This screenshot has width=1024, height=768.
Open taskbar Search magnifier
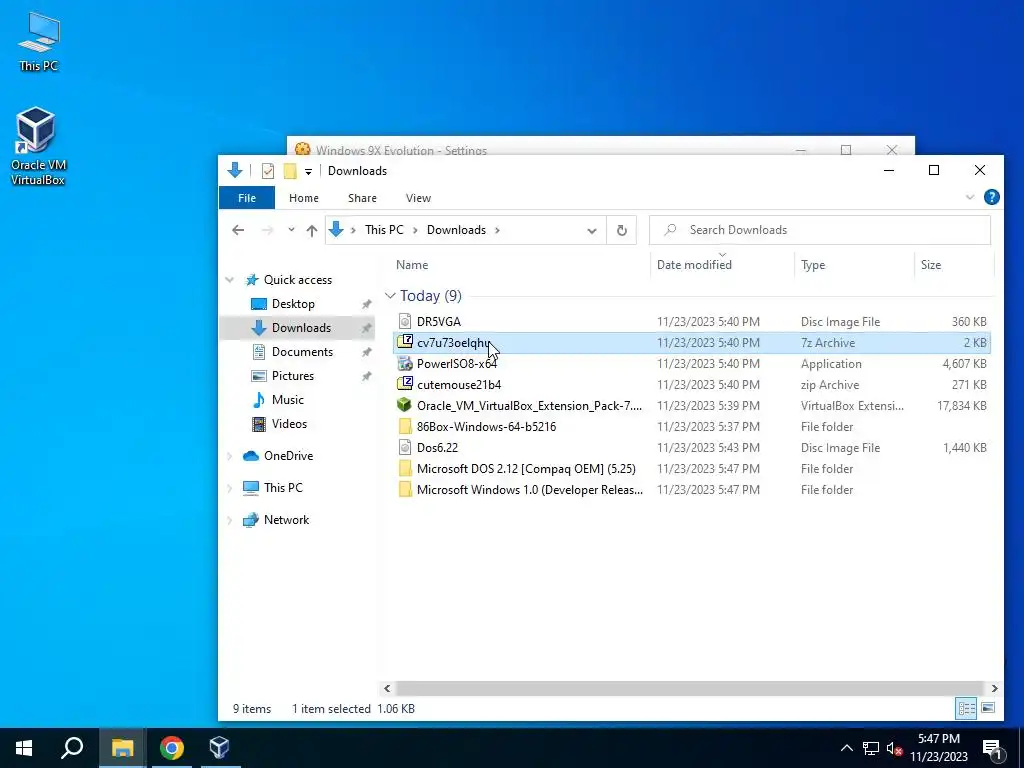click(72, 748)
